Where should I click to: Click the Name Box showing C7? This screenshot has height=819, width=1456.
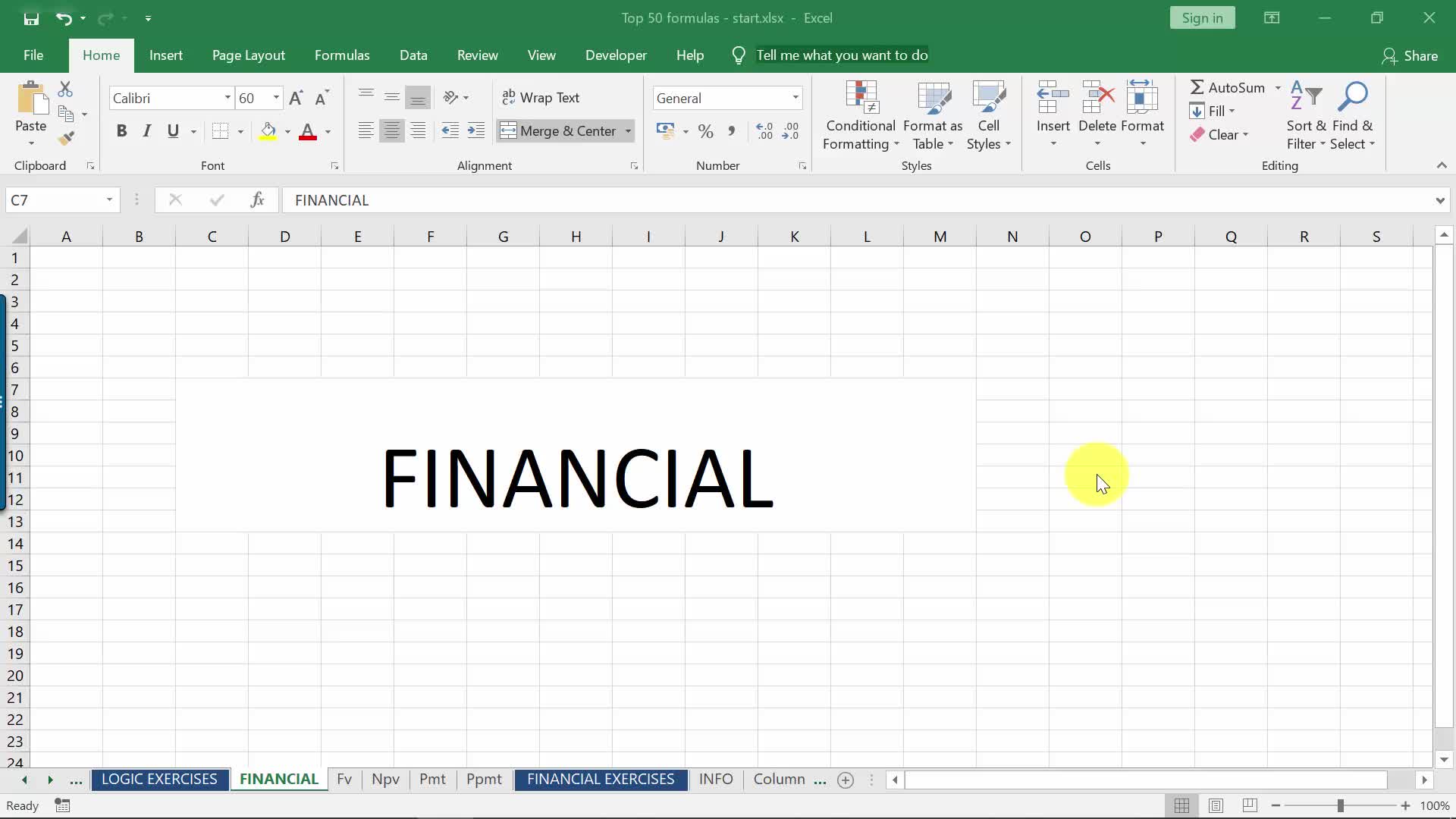[55, 200]
